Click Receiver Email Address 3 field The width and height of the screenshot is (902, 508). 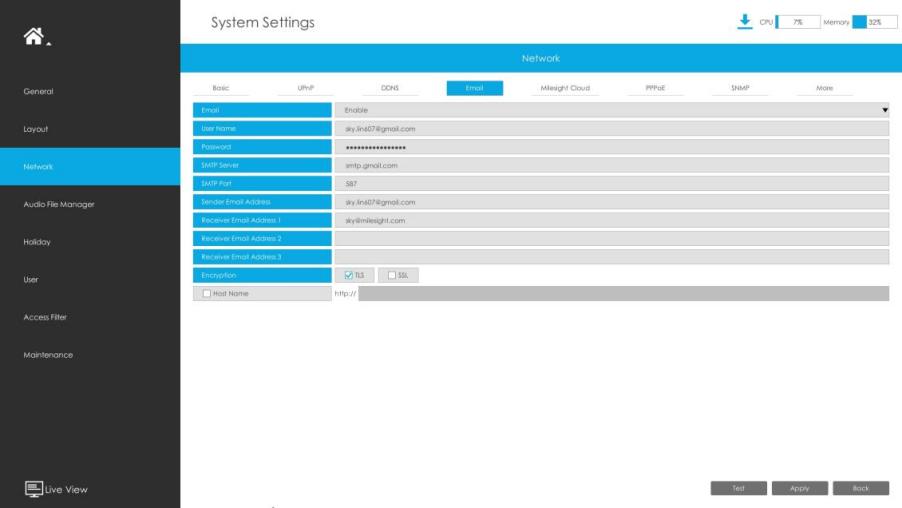(611, 257)
